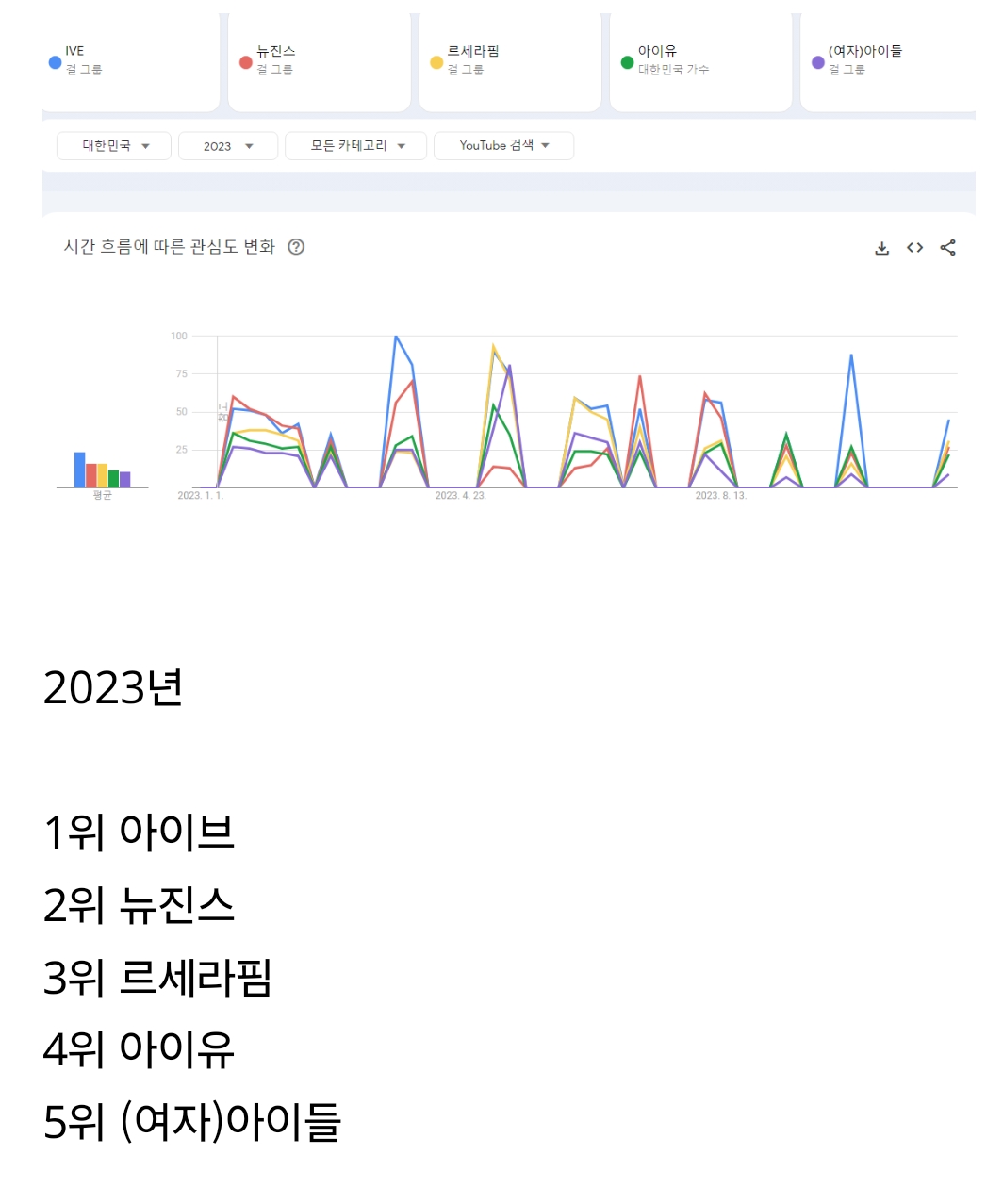
Task: Click the 2023. 4. 23. timeline label
Action: point(460,496)
